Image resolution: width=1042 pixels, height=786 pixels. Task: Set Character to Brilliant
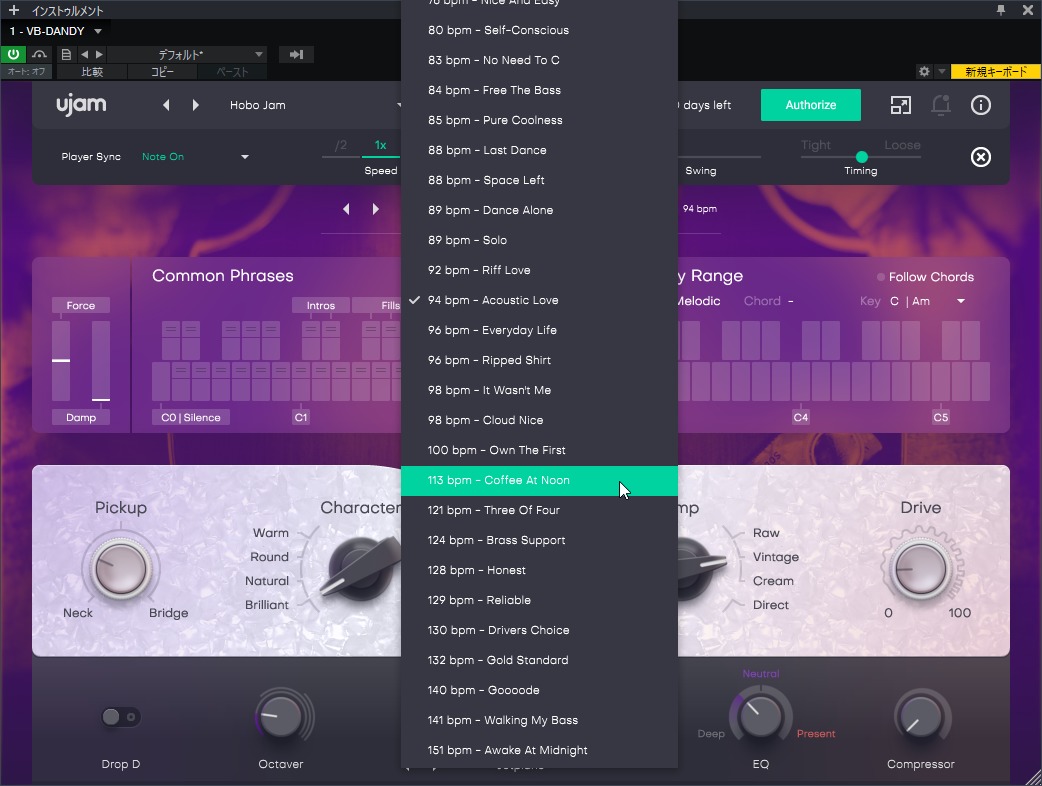[266, 605]
